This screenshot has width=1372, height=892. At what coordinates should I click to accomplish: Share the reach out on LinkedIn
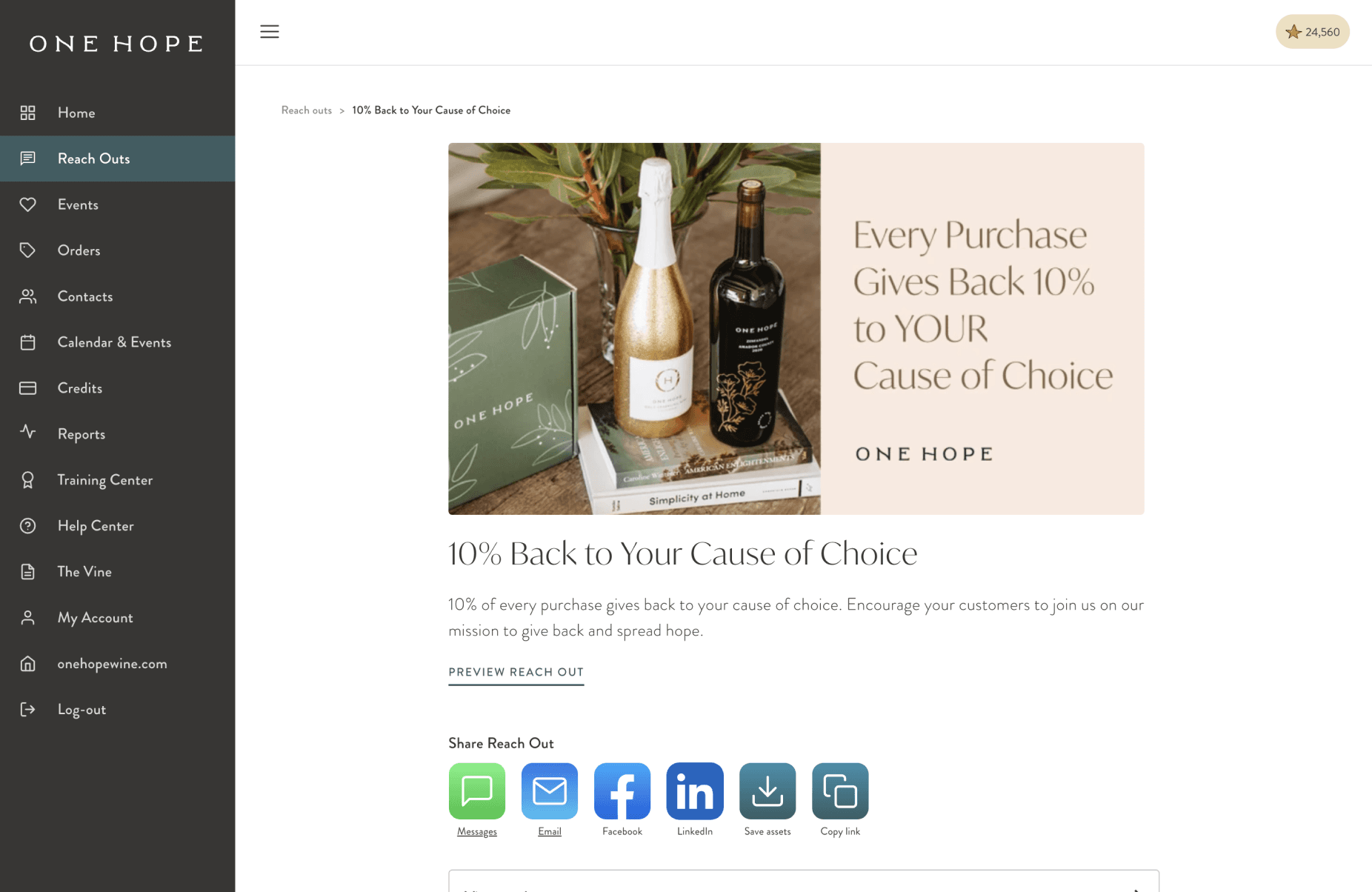pyautogui.click(x=694, y=791)
